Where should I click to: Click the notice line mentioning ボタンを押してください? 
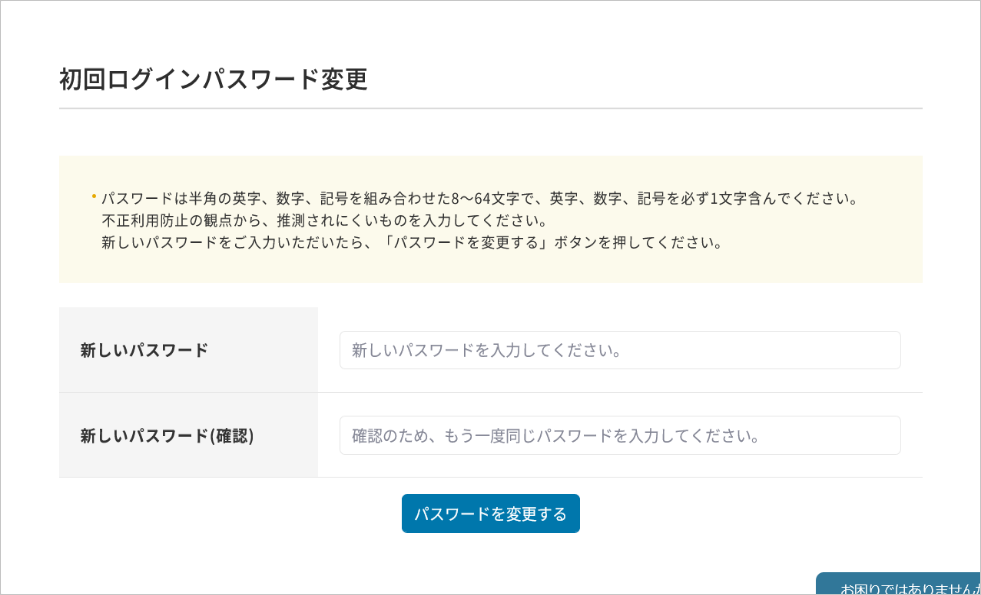(412, 243)
